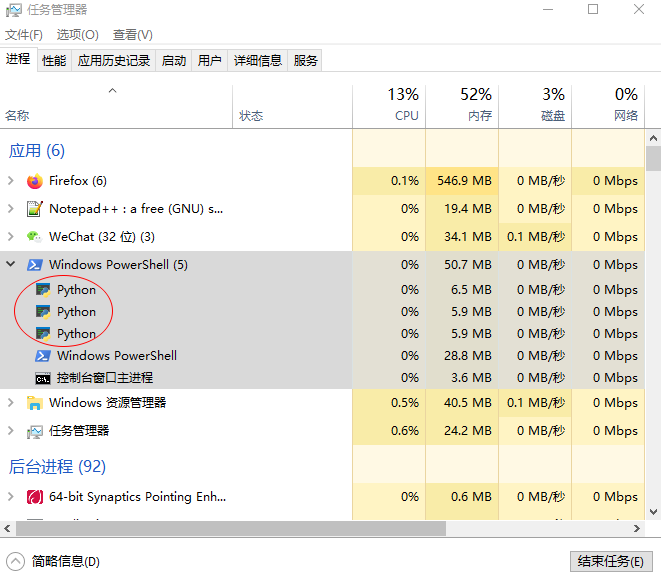The image size is (661, 583).
Task: Click the WeChat application icon
Action: click(35, 237)
